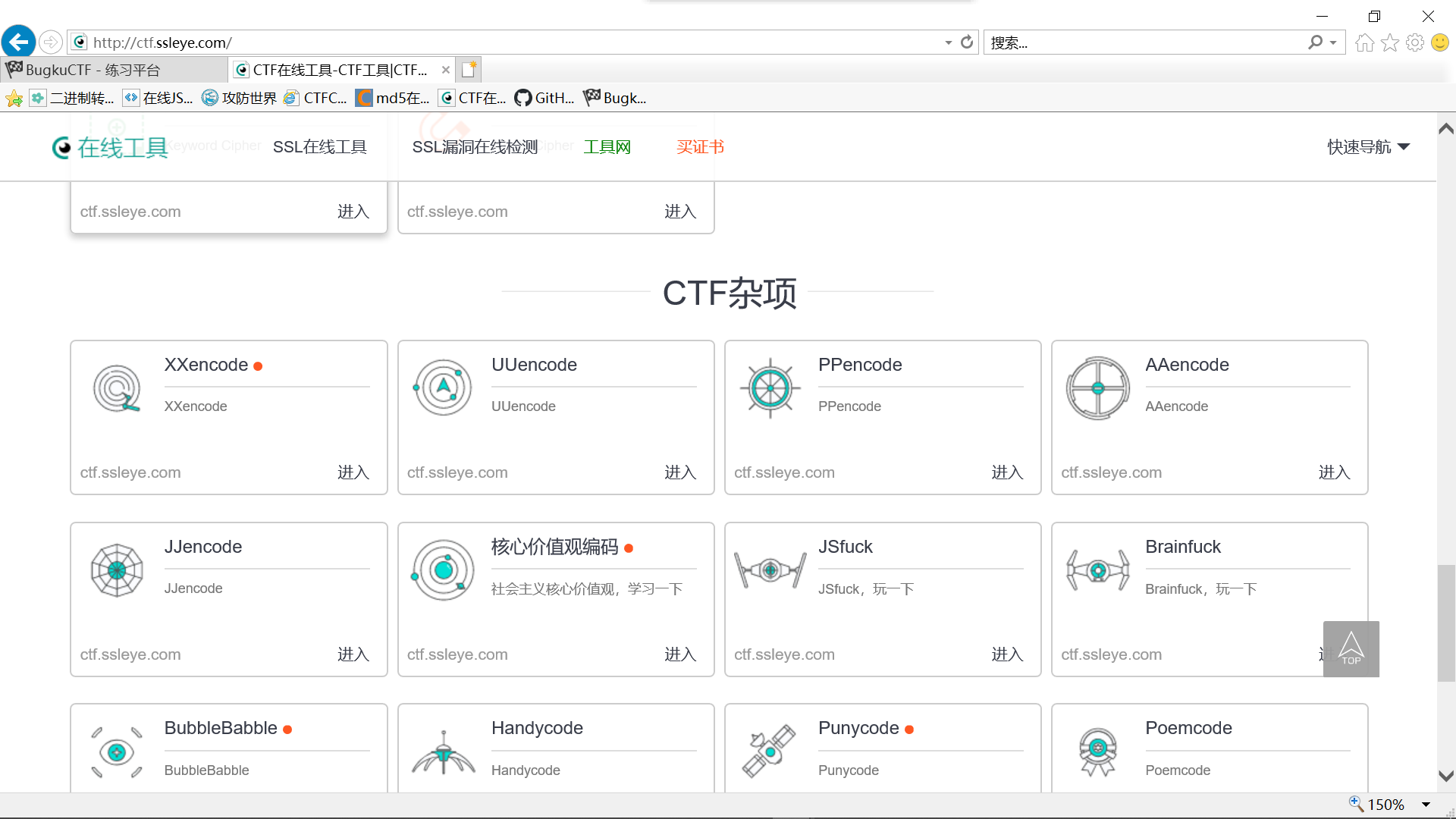
Task: Open the 攻防世界 favorites bar bookmark
Action: (238, 97)
